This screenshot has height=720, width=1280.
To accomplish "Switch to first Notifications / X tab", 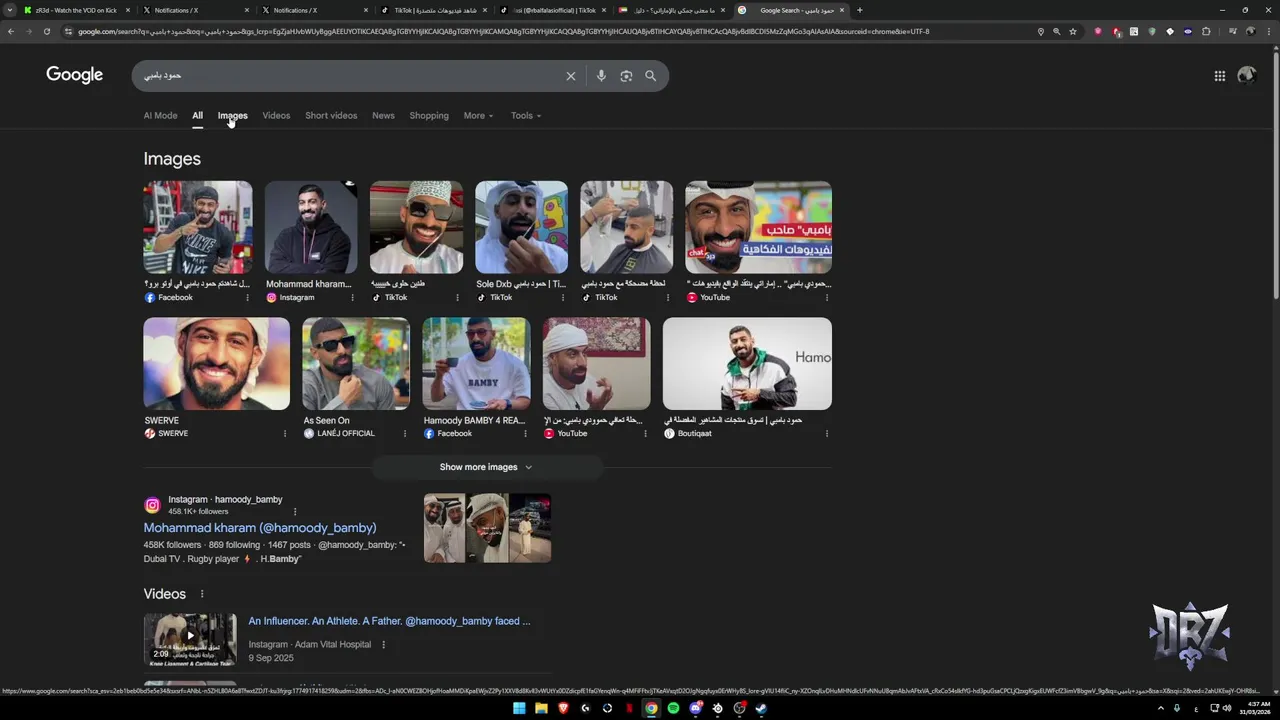I will click(194, 10).
